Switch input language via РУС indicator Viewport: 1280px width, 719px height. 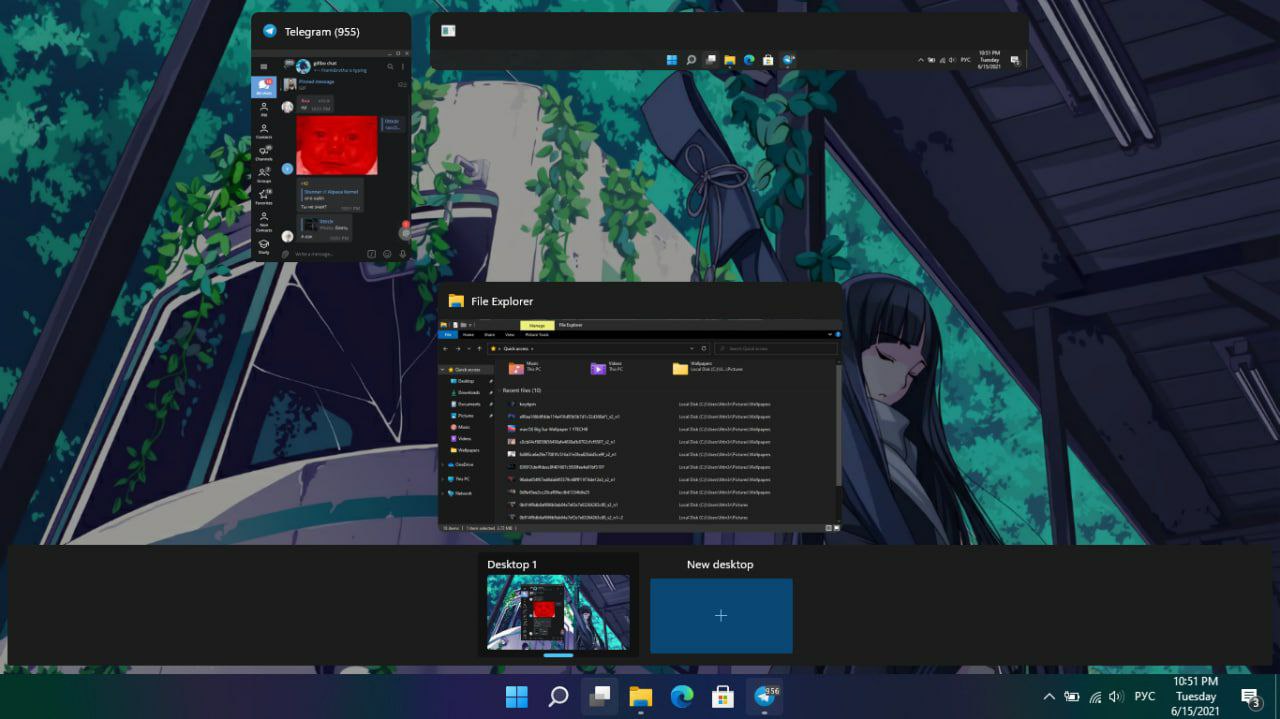(1145, 697)
